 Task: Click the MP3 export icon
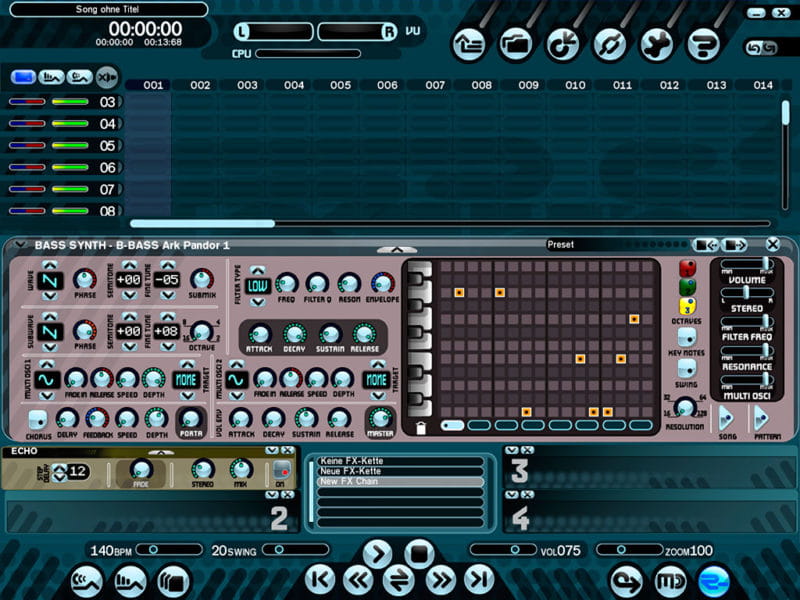click(670, 581)
